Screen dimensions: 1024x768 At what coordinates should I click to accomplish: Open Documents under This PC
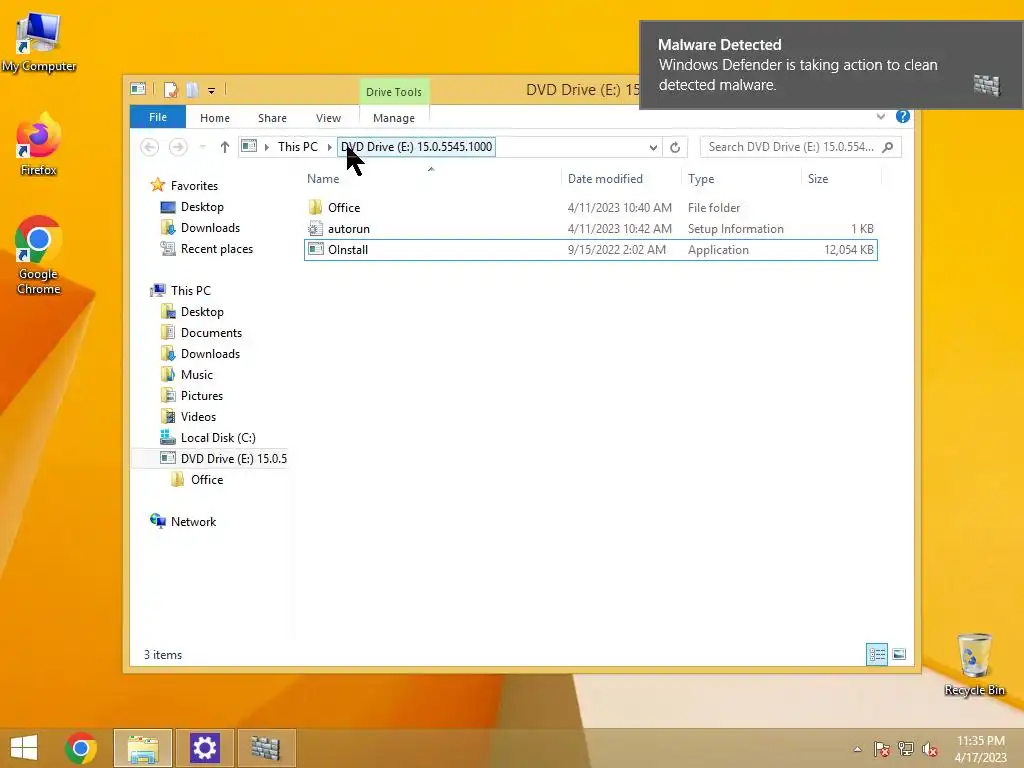pos(211,333)
